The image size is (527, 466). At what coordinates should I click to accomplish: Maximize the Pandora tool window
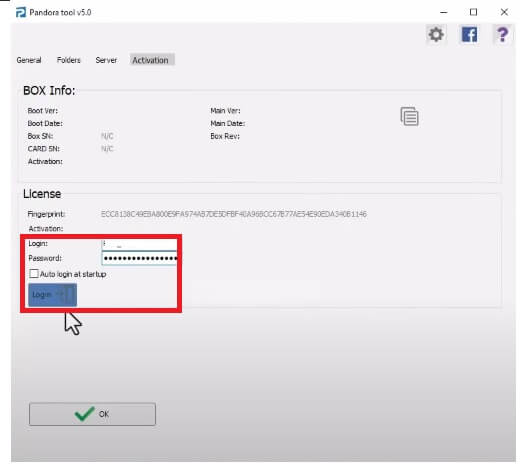click(x=473, y=12)
